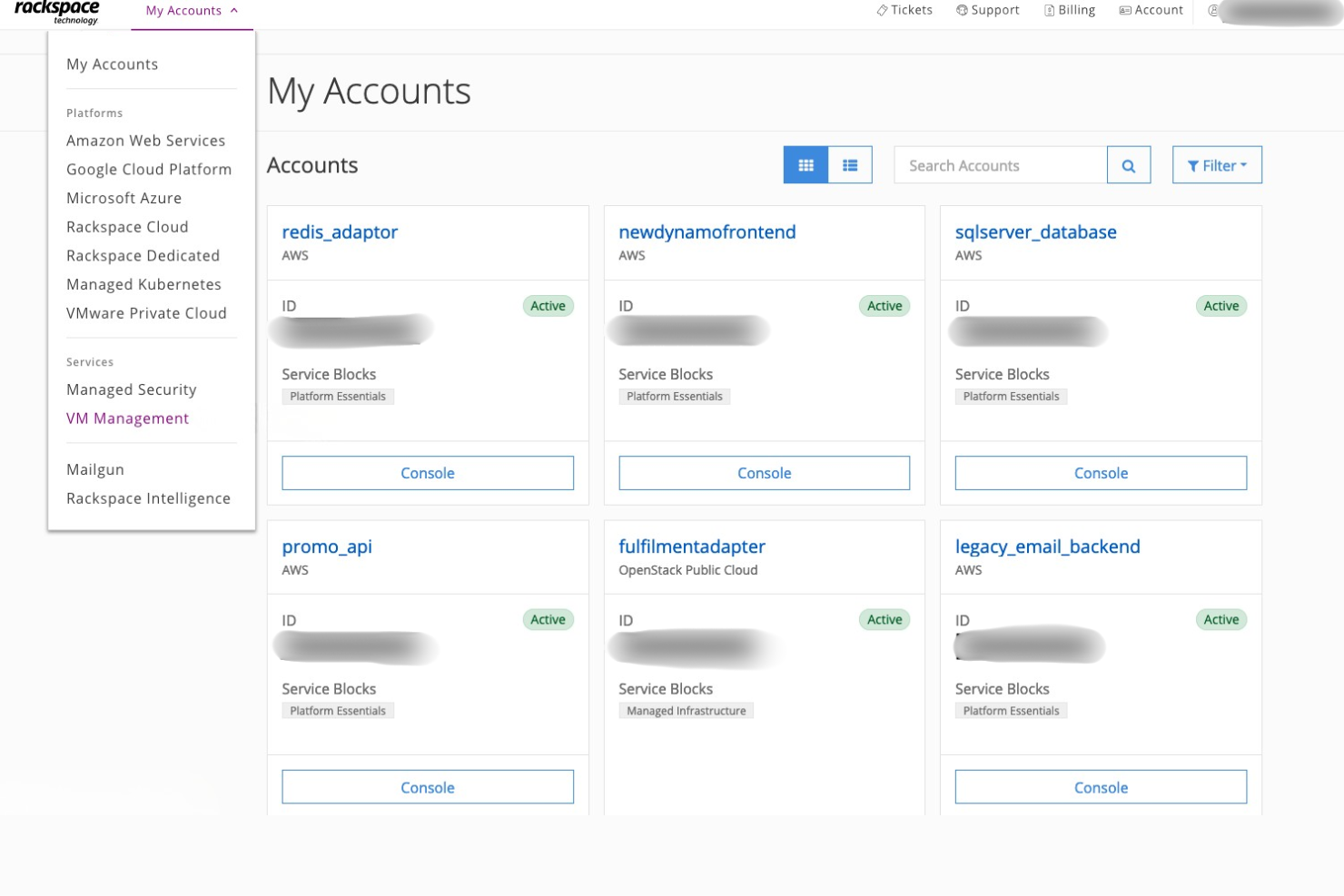Go to Billing in top navigation
Screen dimensions: 1344x896
pyautogui.click(x=1070, y=10)
